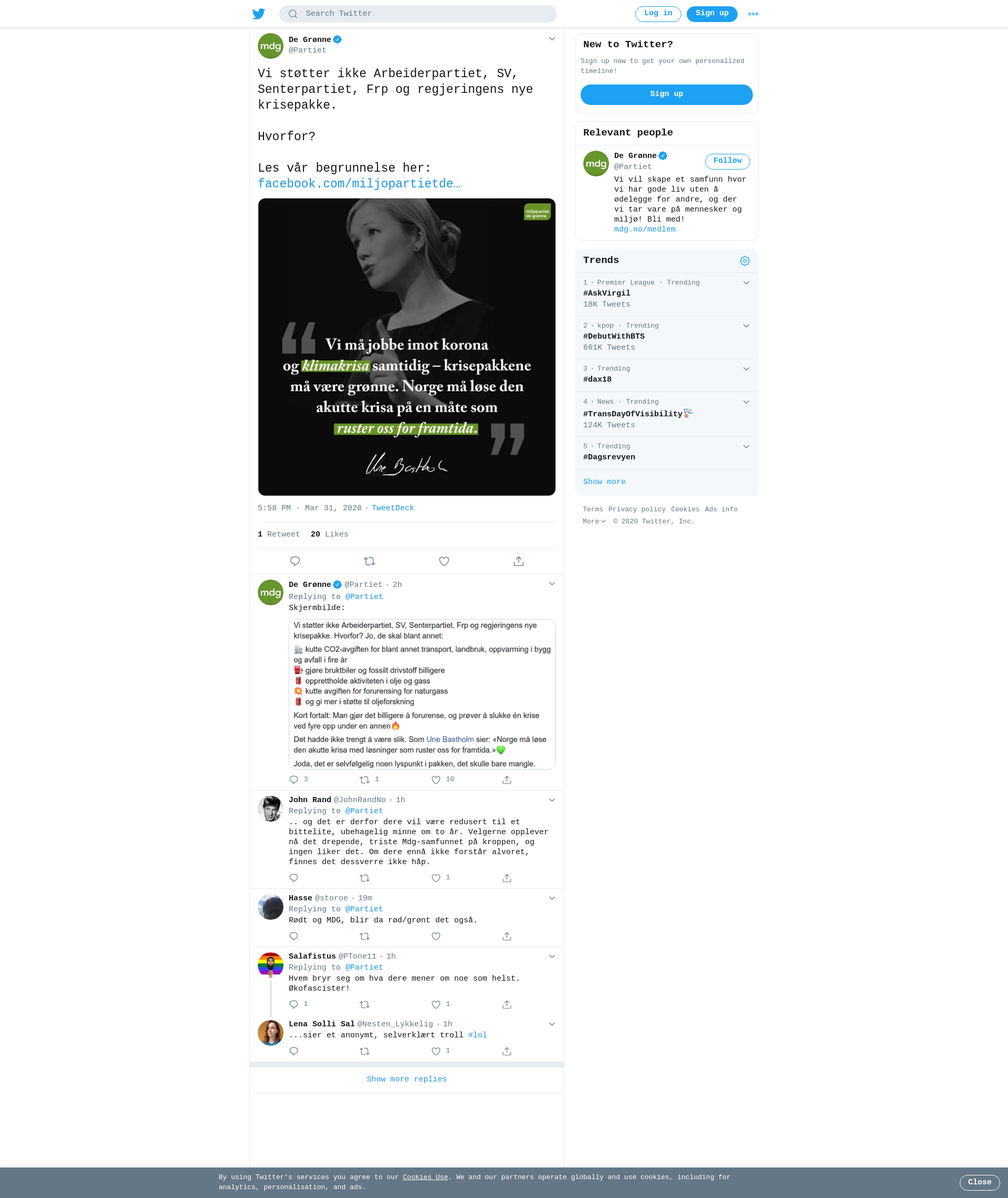Click the Twitter bird logo
1008x1198 pixels.
pos(258,14)
